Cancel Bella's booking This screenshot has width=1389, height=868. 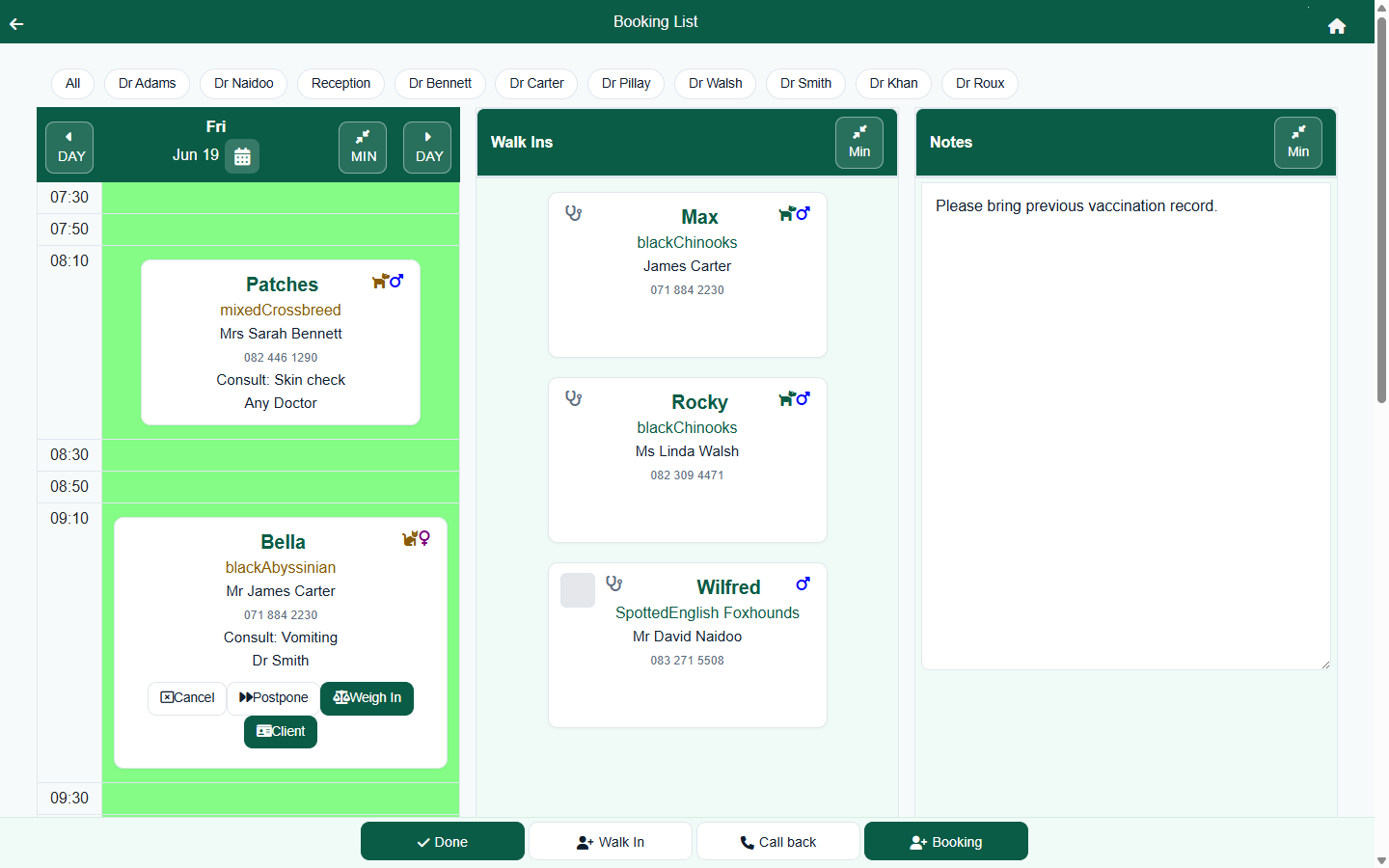click(187, 698)
